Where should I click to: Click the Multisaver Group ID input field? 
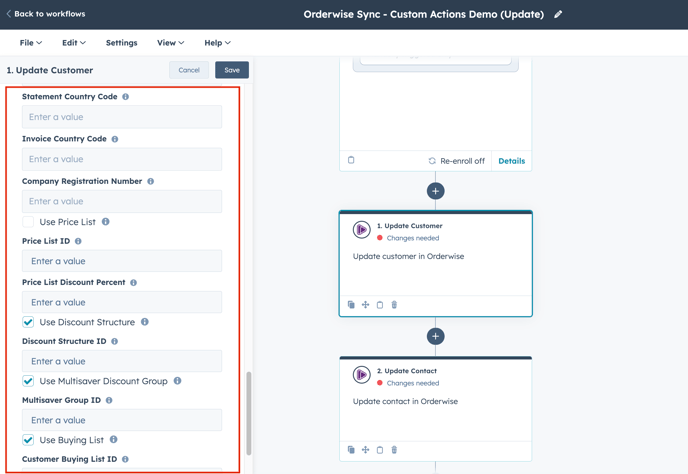click(122, 420)
